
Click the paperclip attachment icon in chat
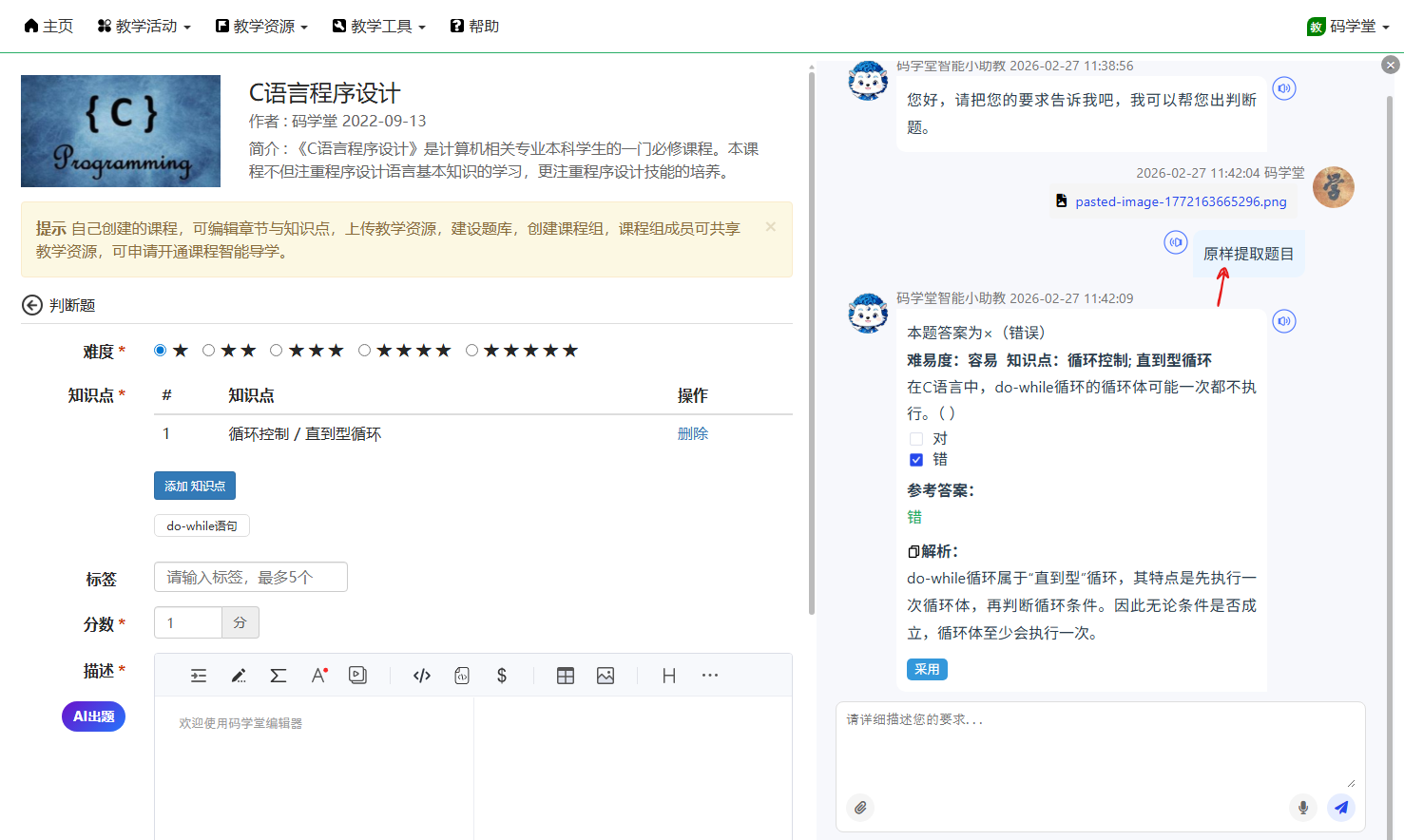coord(860,808)
